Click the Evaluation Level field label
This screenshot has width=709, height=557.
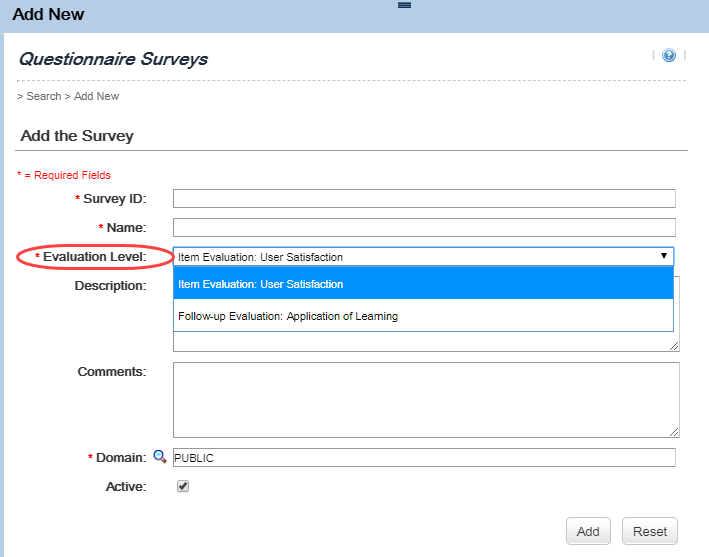pos(95,257)
